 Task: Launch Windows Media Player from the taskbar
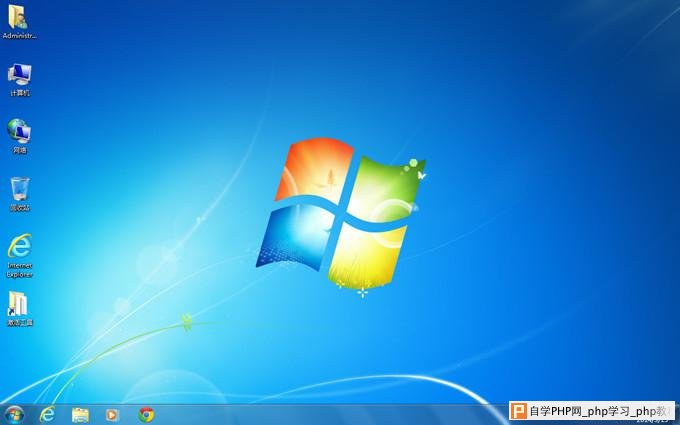coord(112,415)
